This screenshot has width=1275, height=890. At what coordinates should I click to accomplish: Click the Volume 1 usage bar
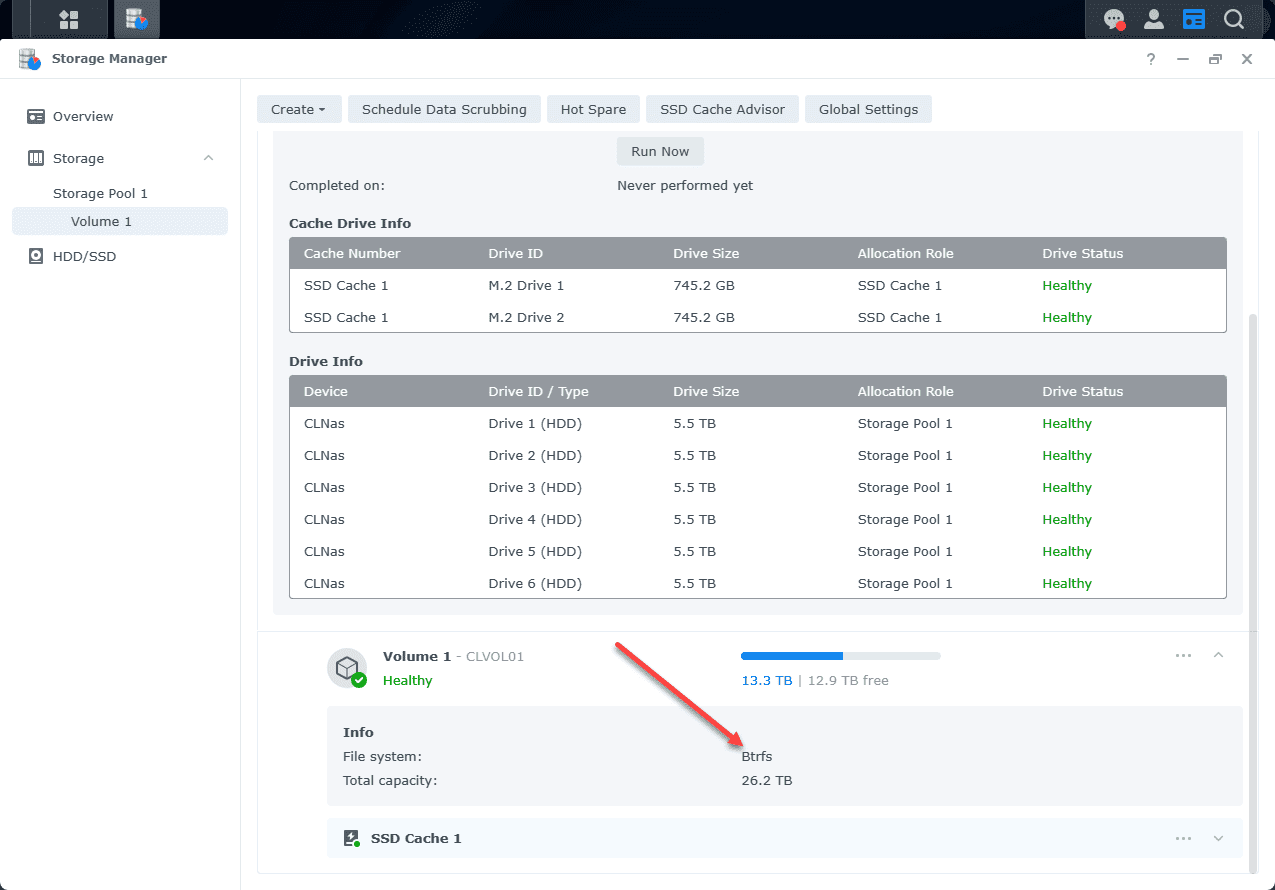840,656
